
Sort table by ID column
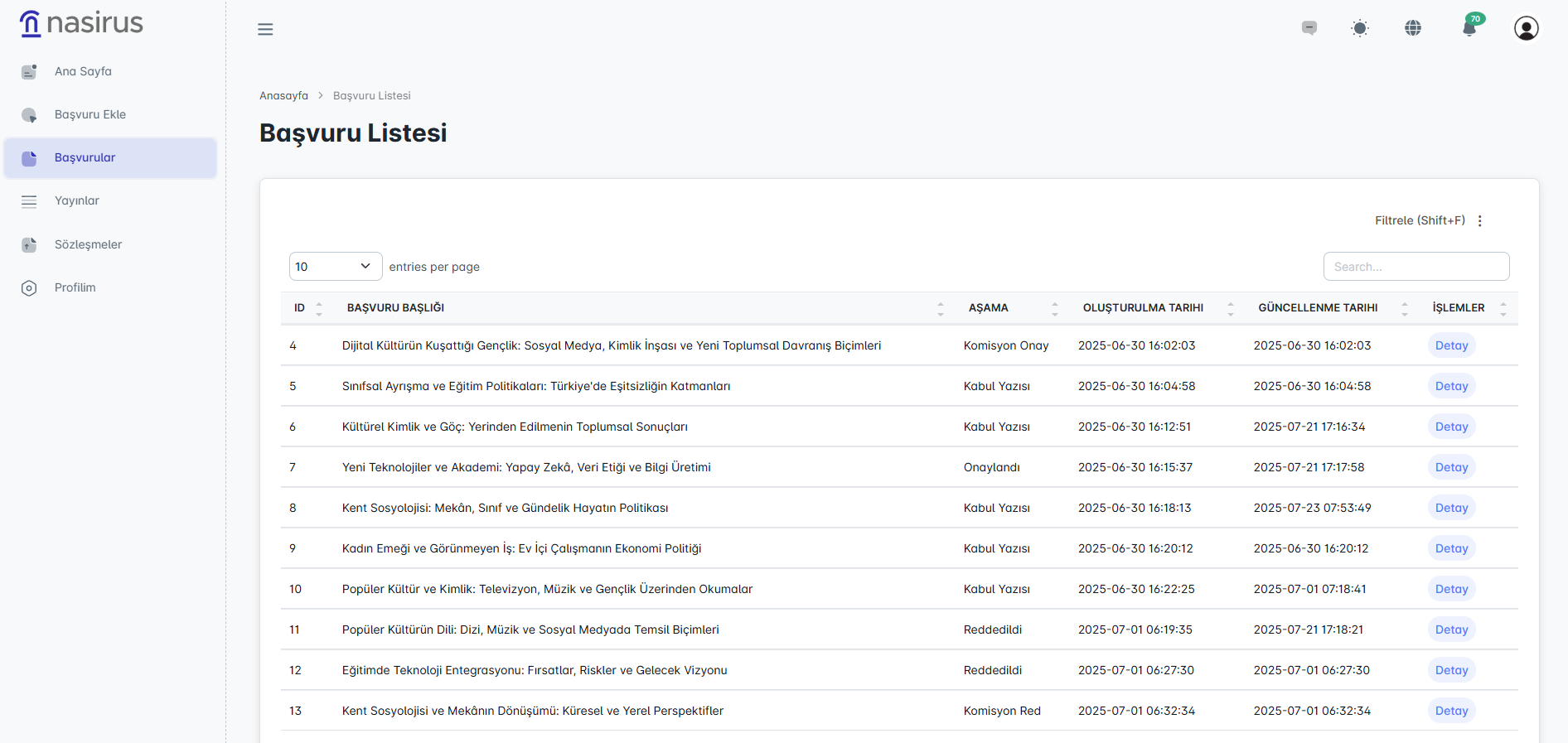click(307, 308)
